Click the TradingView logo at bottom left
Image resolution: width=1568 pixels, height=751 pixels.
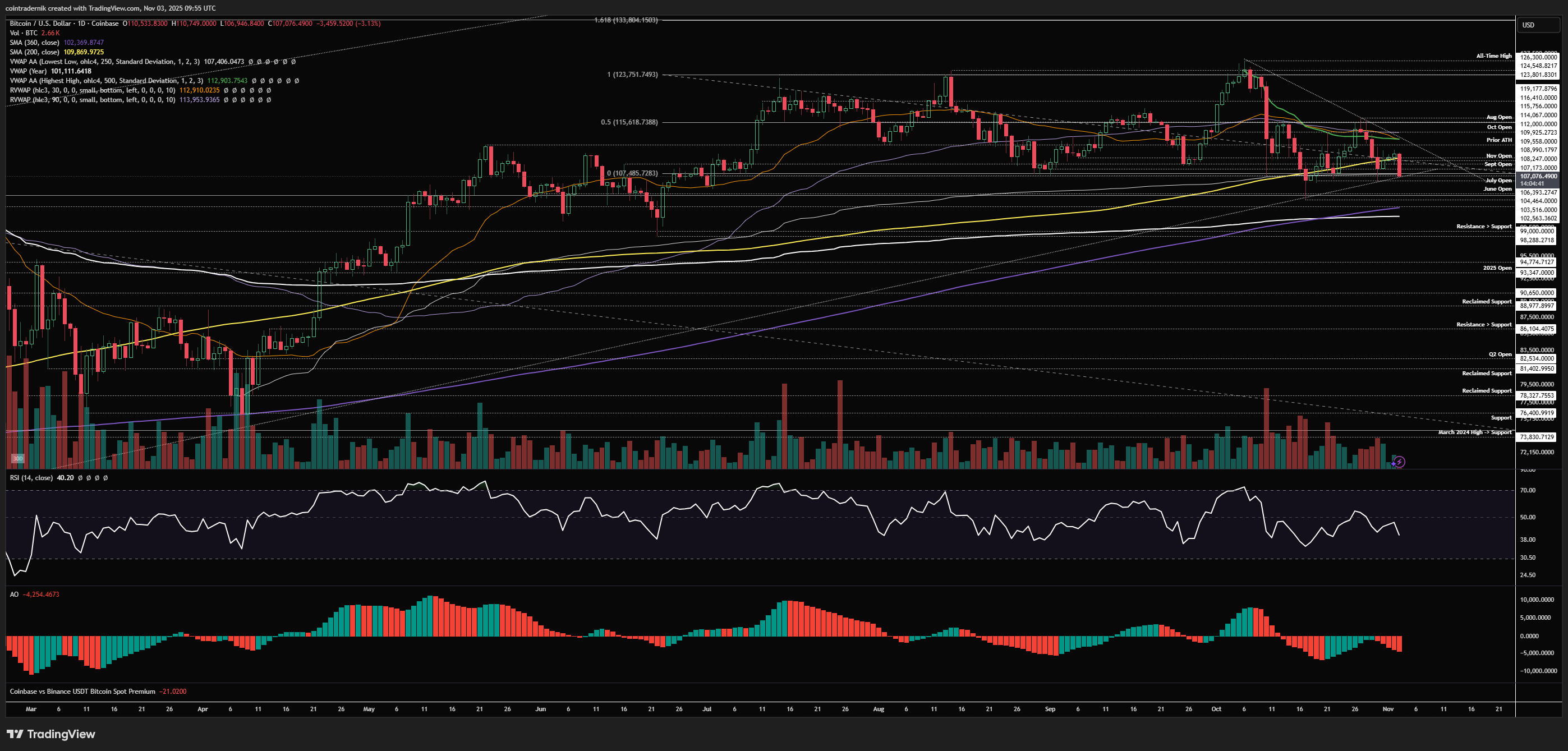click(51, 734)
